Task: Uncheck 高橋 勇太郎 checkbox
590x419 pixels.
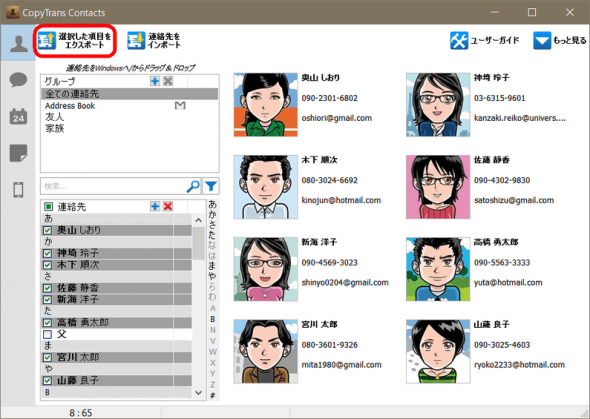Action: [47, 323]
